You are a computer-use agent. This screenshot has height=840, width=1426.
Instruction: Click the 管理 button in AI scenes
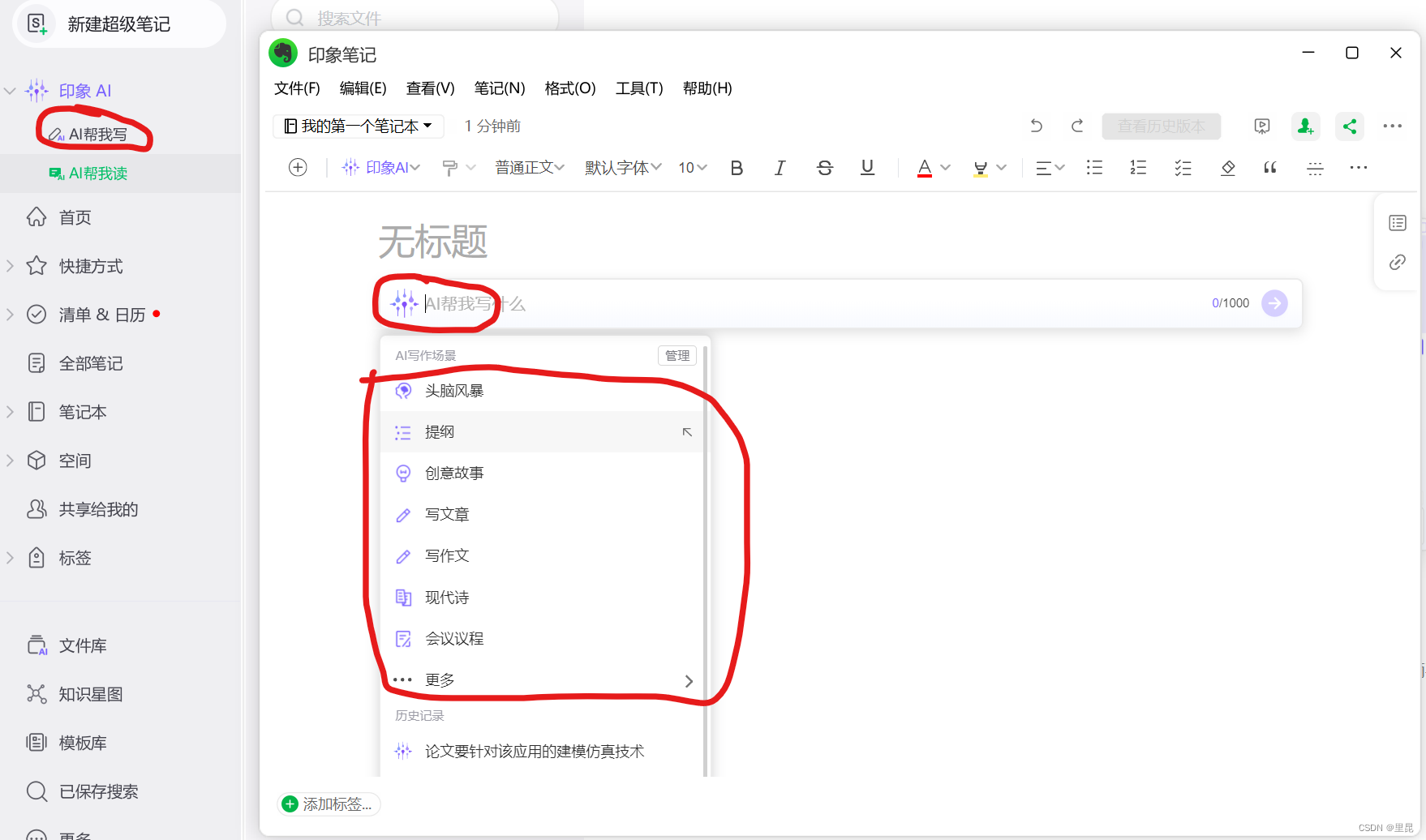click(677, 355)
